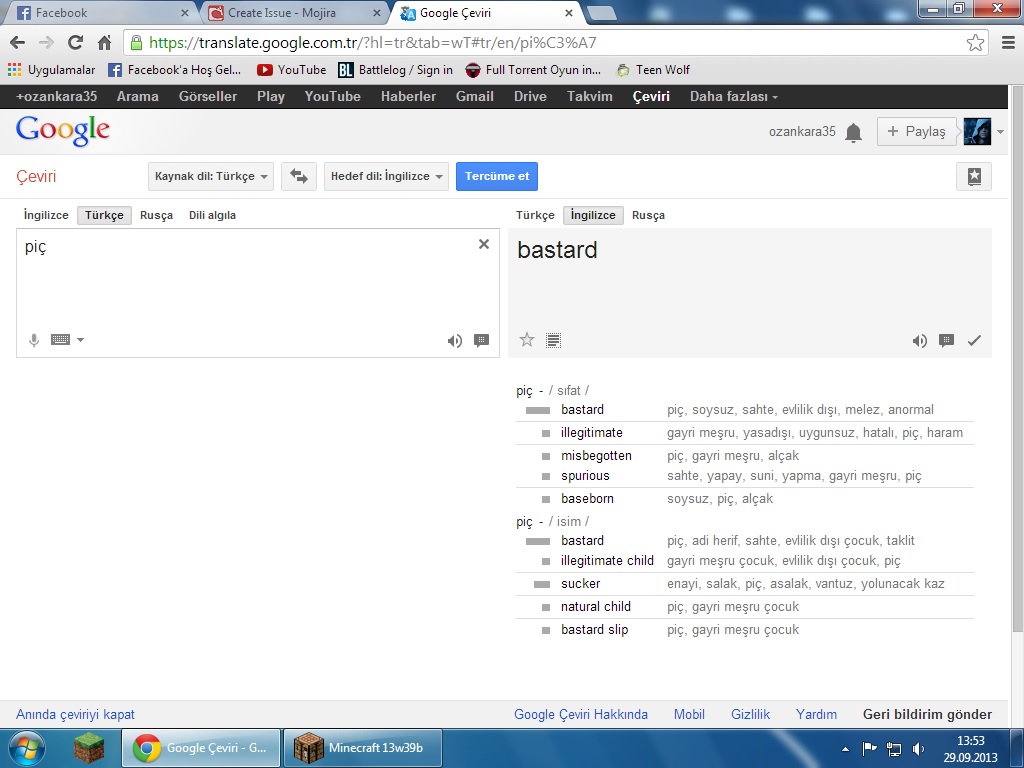
Task: Click the browser forward arrow
Action: pos(46,42)
